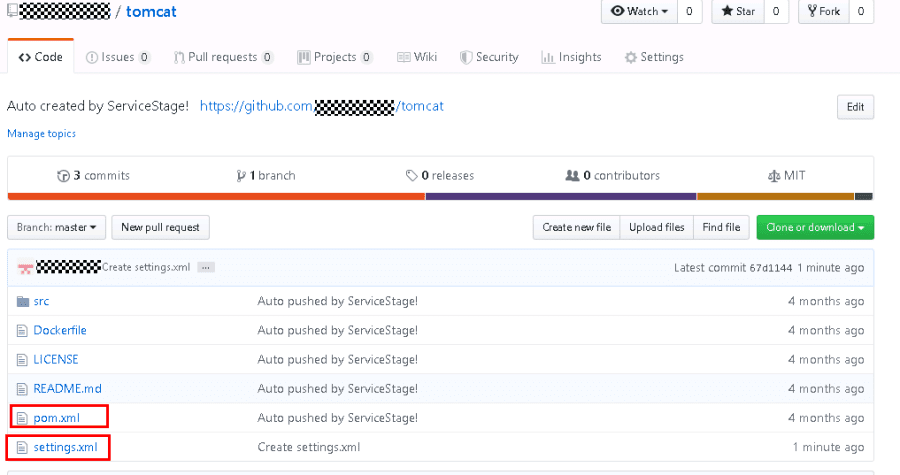900x475 pixels.
Task: Open the settings.xml file
Action: point(65,447)
